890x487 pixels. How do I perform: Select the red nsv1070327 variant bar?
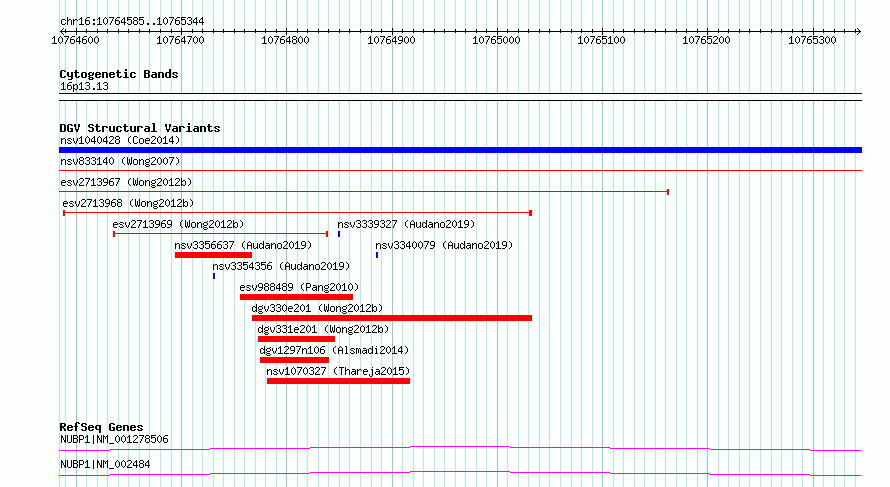click(x=338, y=381)
